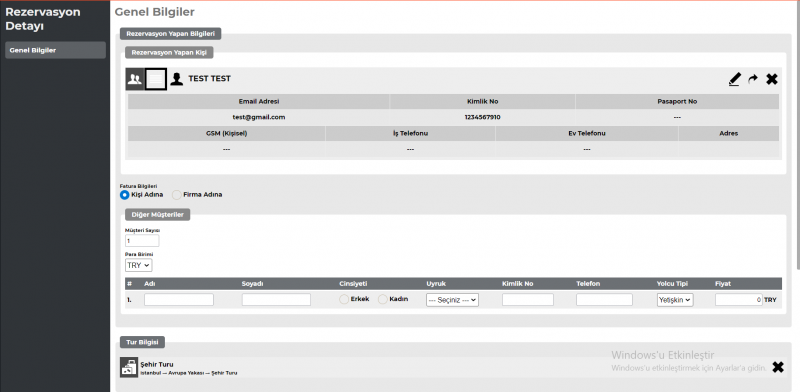The height and width of the screenshot is (392, 800).
Task: Click the 1234567910 Kimlik No value
Action: 482,117
